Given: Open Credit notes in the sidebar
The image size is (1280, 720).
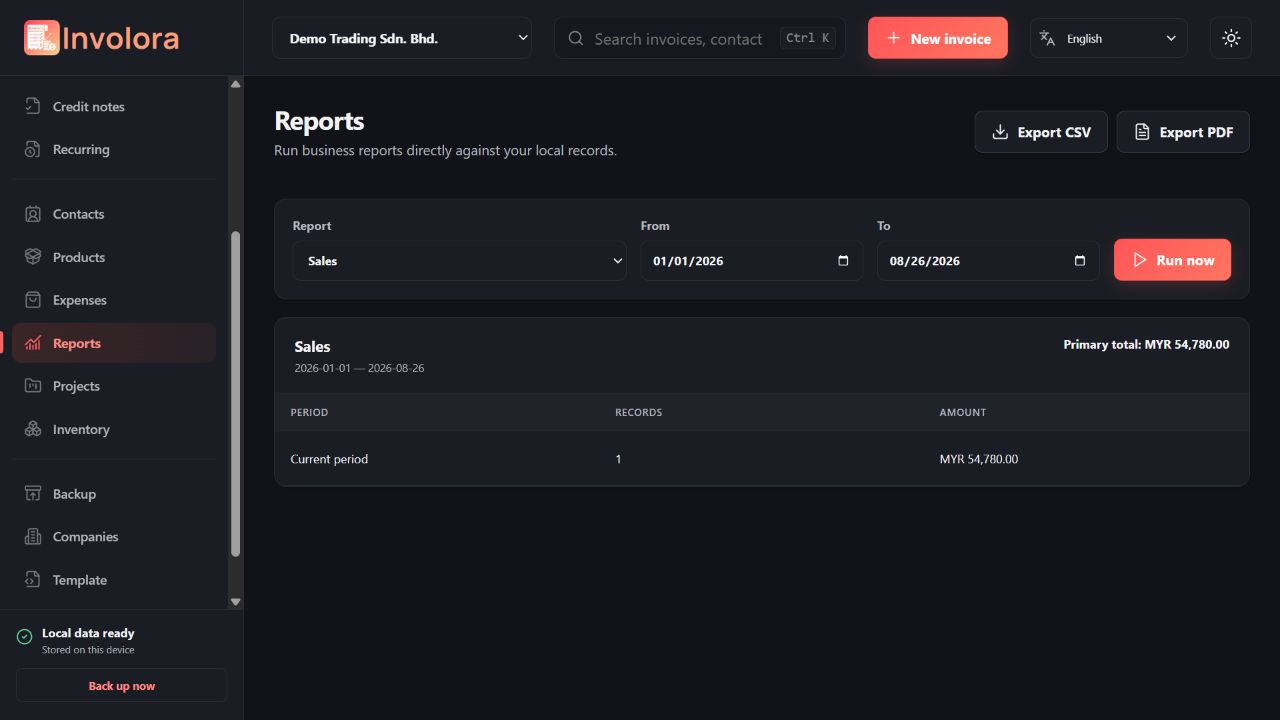Looking at the screenshot, I should click(114, 106).
